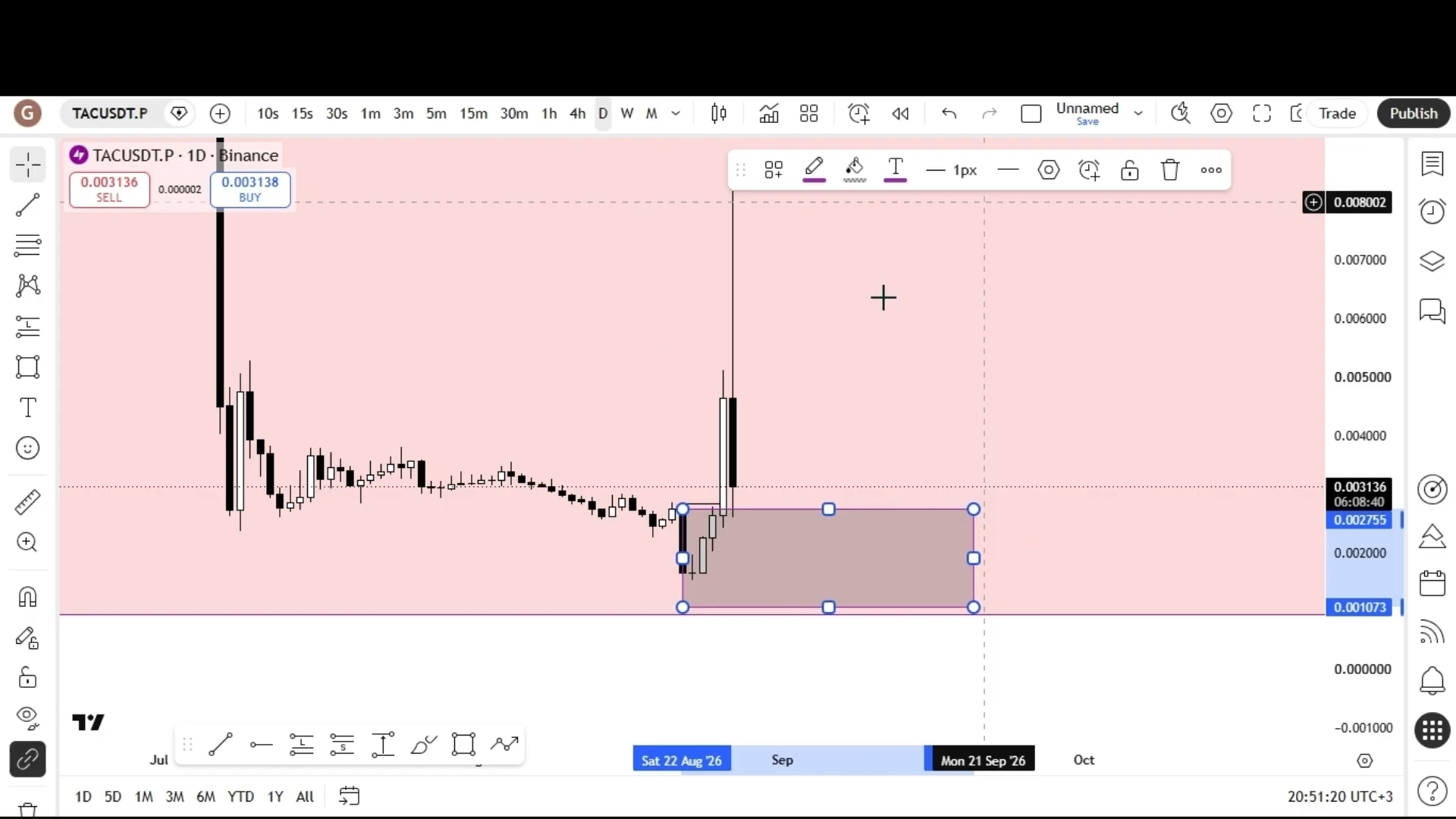Start bar replay mode
1456x819 pixels.
(x=900, y=114)
